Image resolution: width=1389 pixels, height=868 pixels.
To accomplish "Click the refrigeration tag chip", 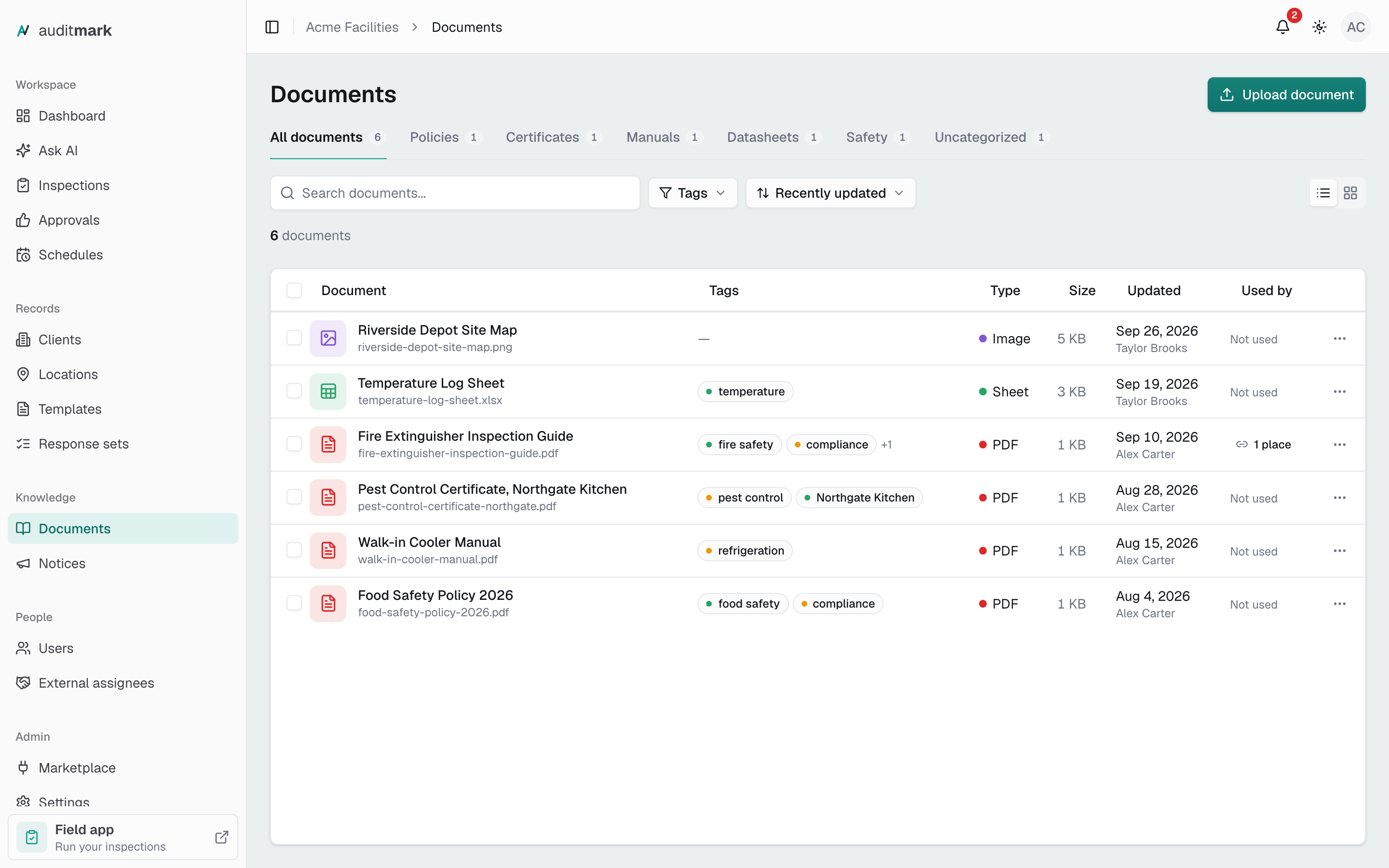I will [745, 551].
